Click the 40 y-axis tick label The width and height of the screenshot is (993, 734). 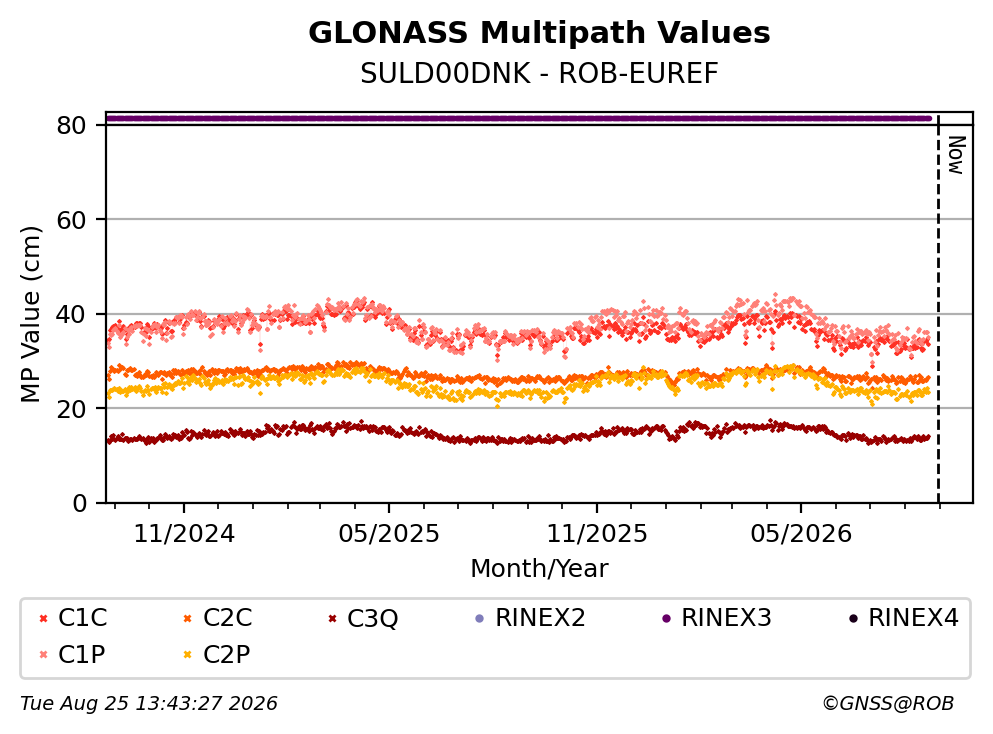click(x=72, y=314)
